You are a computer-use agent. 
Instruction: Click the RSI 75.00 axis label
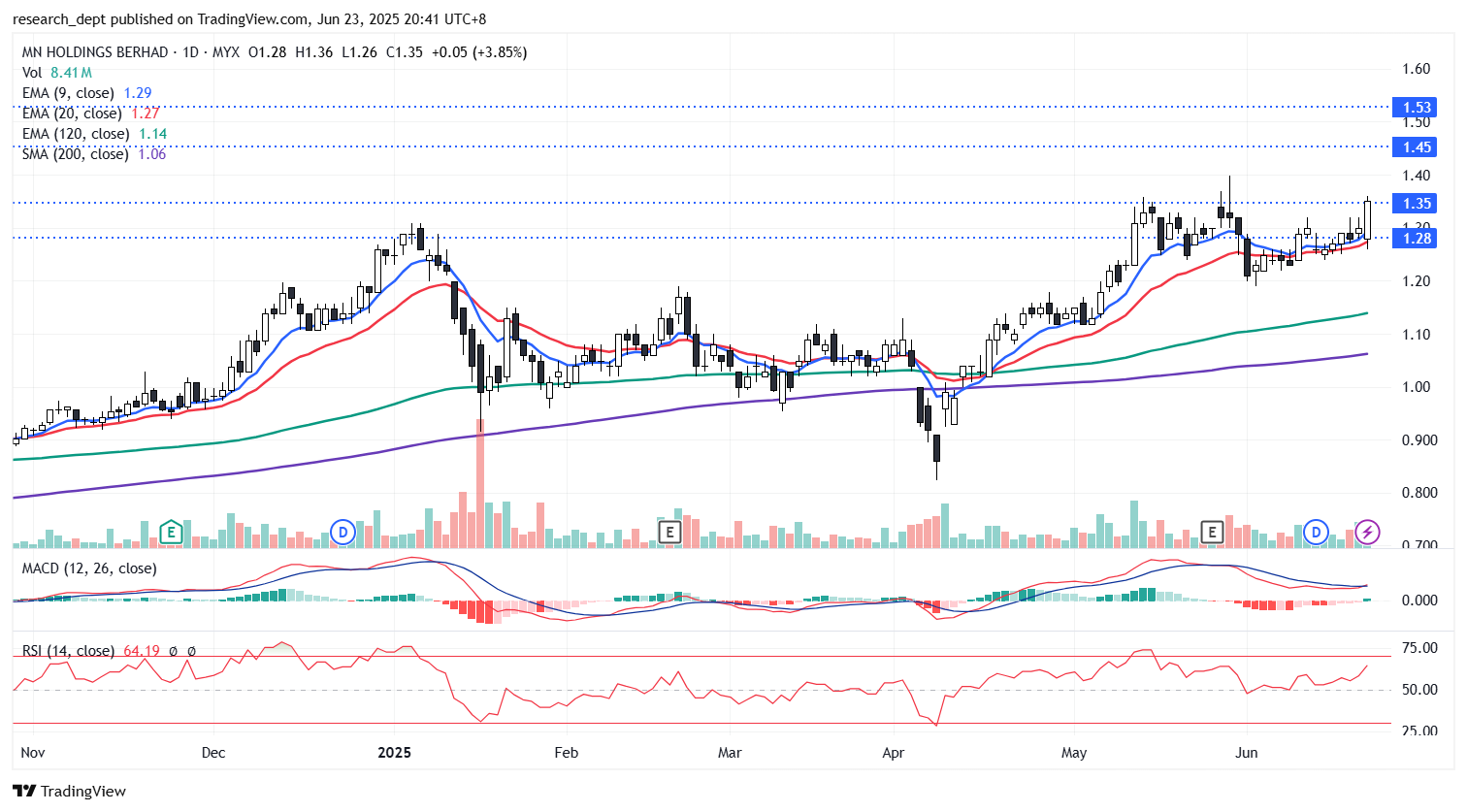[x=1420, y=648]
